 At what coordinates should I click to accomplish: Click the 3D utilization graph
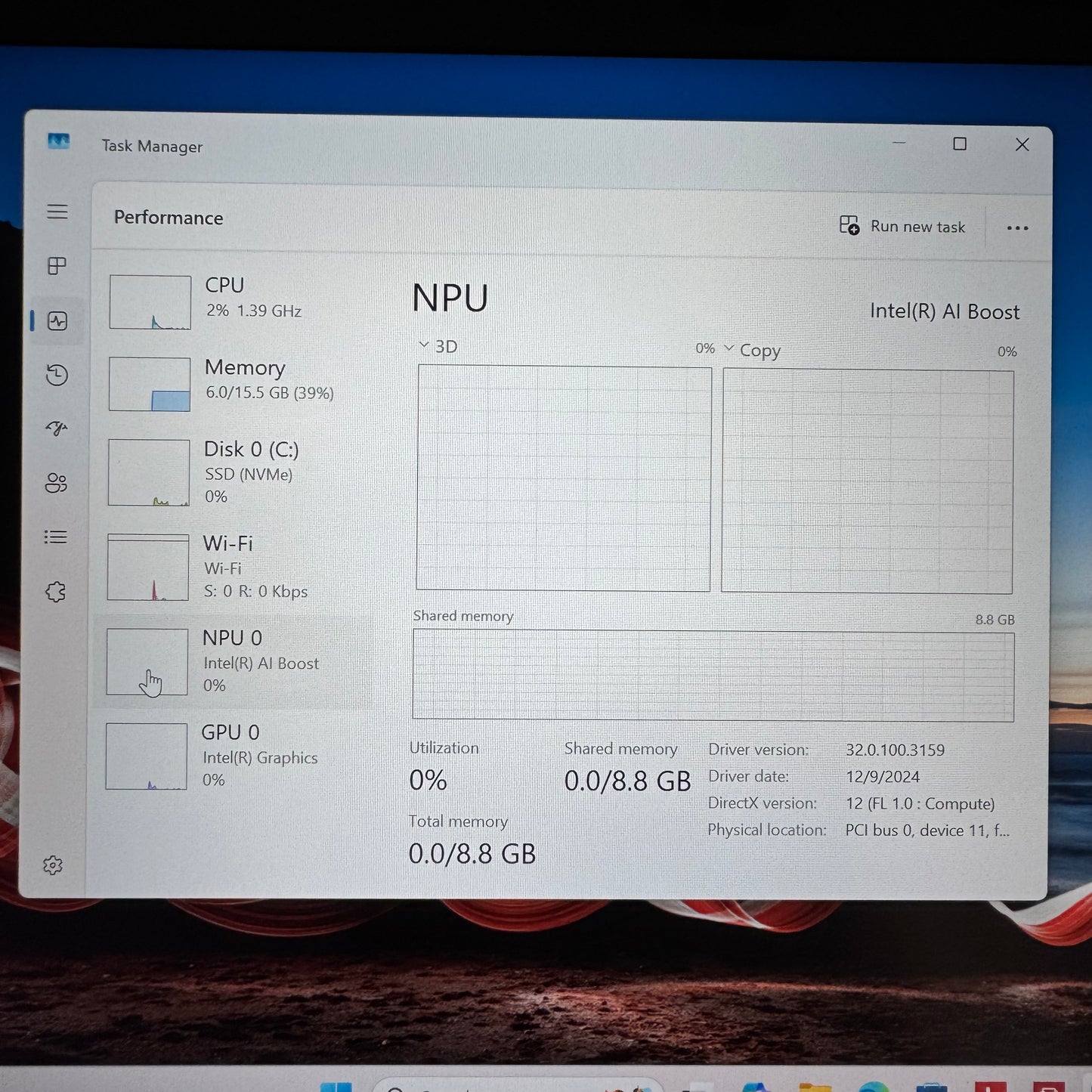click(564, 478)
